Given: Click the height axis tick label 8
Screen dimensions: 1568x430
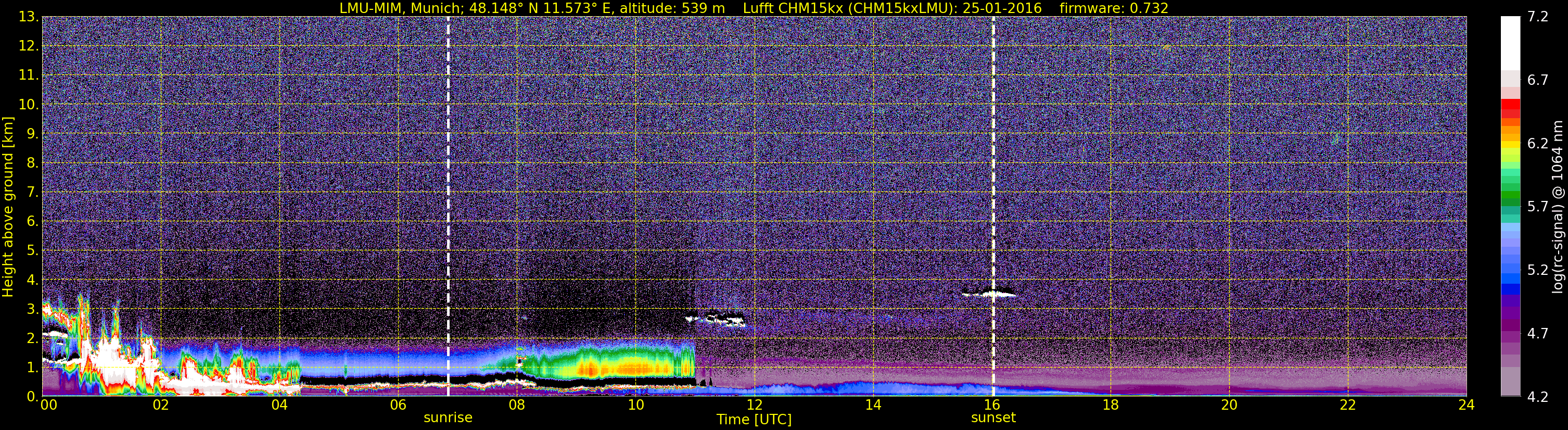Looking at the screenshot, I should pyautogui.click(x=32, y=162).
